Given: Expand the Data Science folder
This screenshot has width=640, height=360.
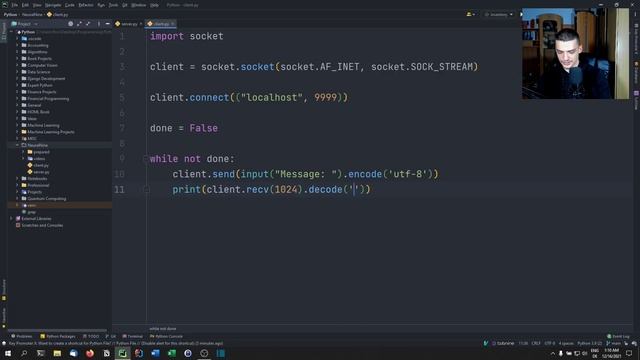Looking at the screenshot, I should click(18, 72).
